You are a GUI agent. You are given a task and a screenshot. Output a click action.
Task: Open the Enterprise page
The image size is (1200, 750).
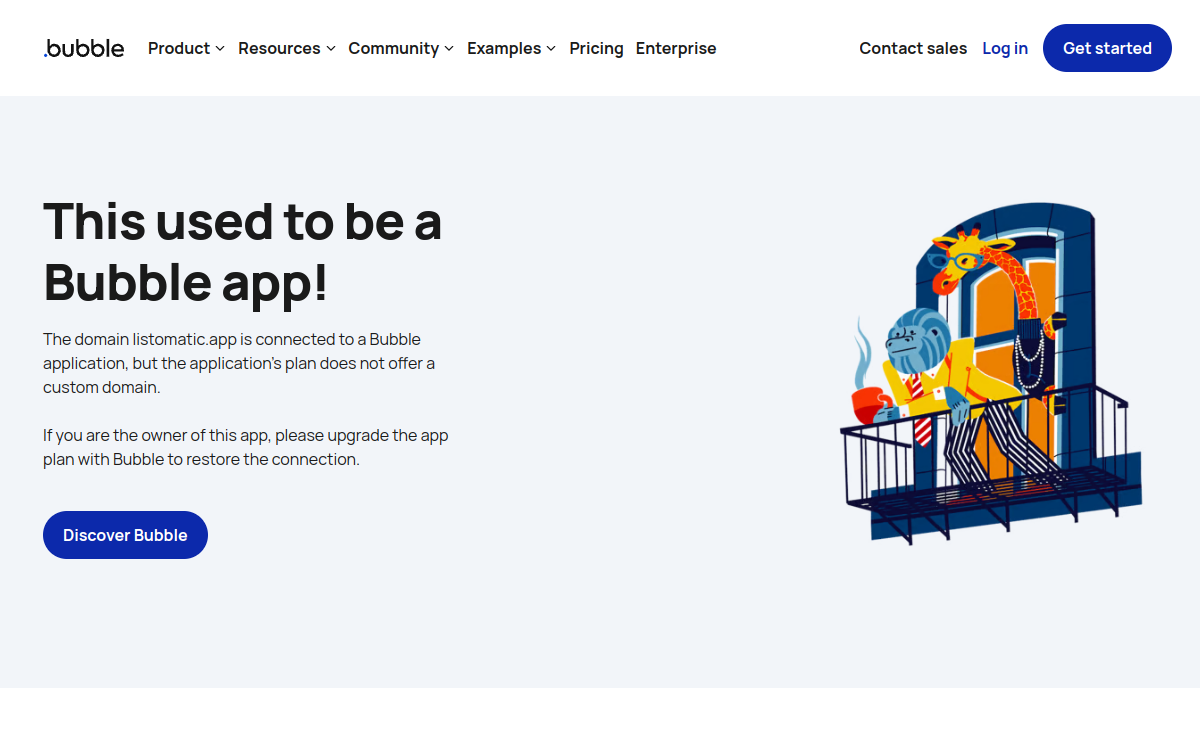tap(676, 48)
